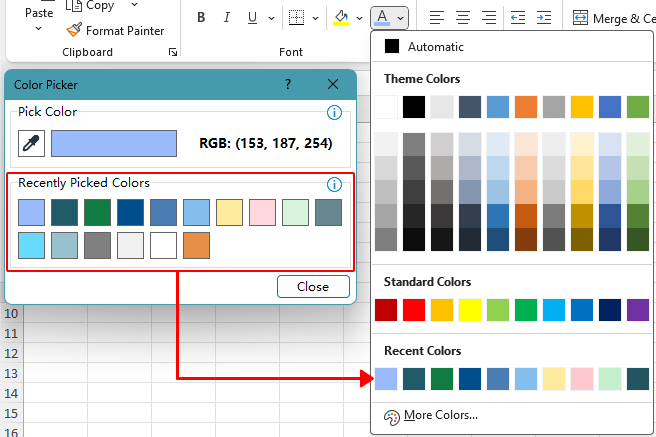Select standard dark blue color swatch
This screenshot has width=656, height=437.
[610, 310]
